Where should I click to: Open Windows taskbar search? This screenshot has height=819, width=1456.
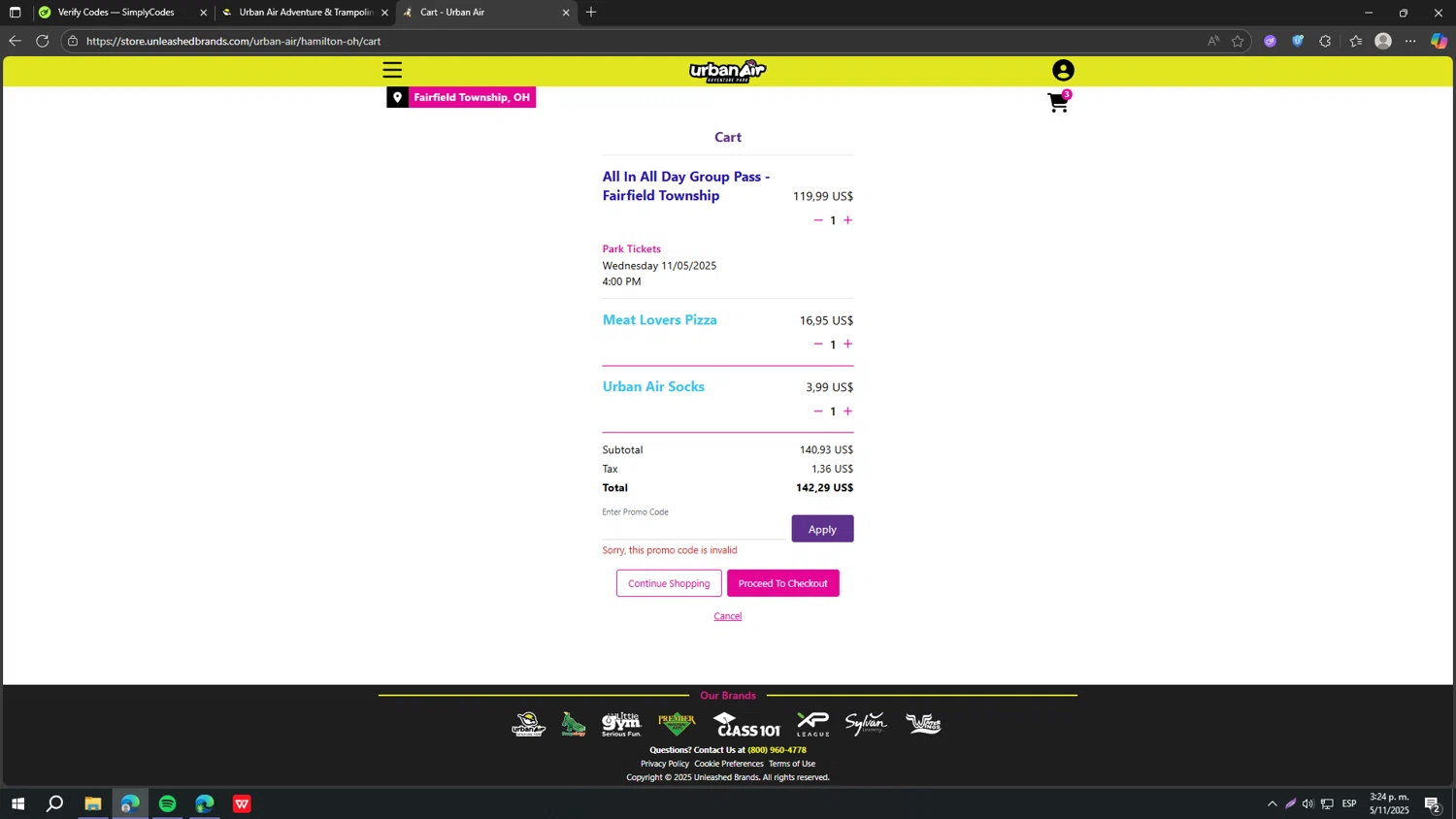[55, 803]
